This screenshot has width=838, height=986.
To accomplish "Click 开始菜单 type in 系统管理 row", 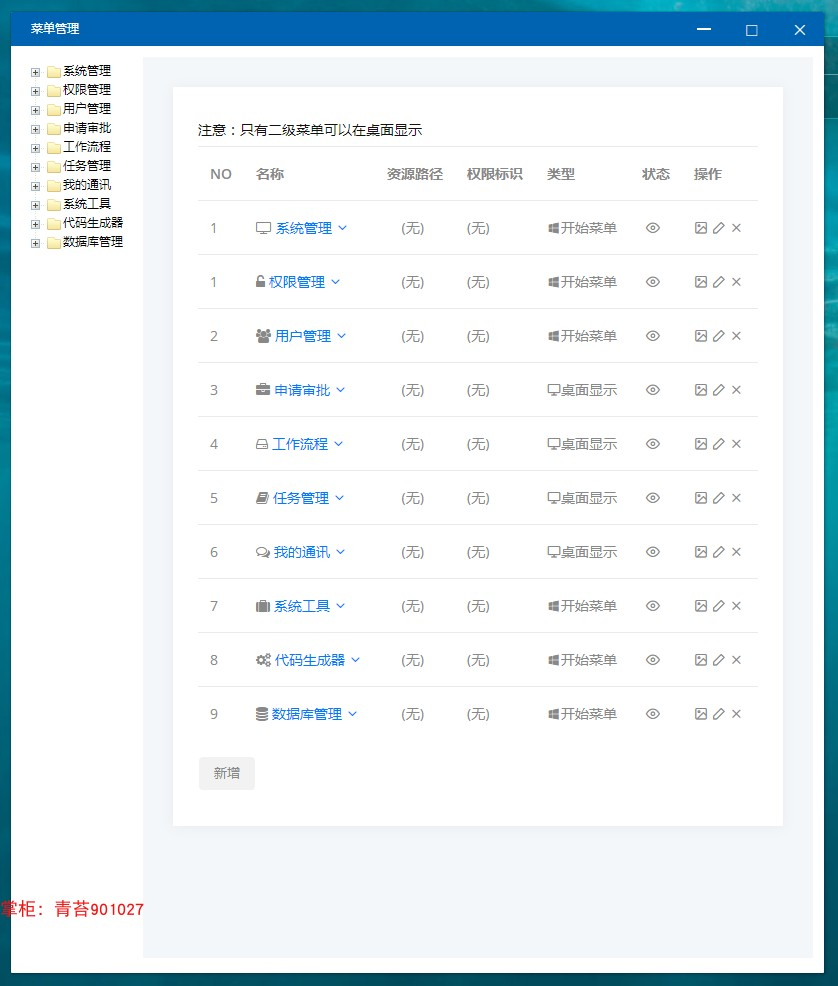I will (x=583, y=228).
